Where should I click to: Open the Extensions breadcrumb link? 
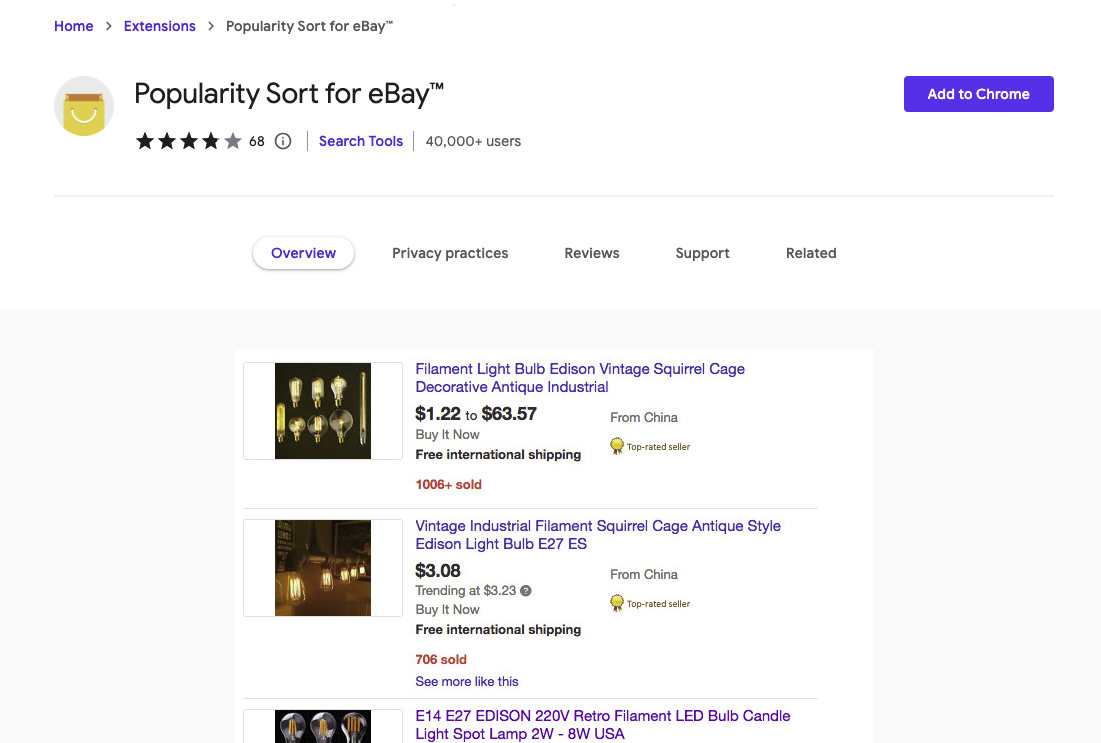coord(159,26)
